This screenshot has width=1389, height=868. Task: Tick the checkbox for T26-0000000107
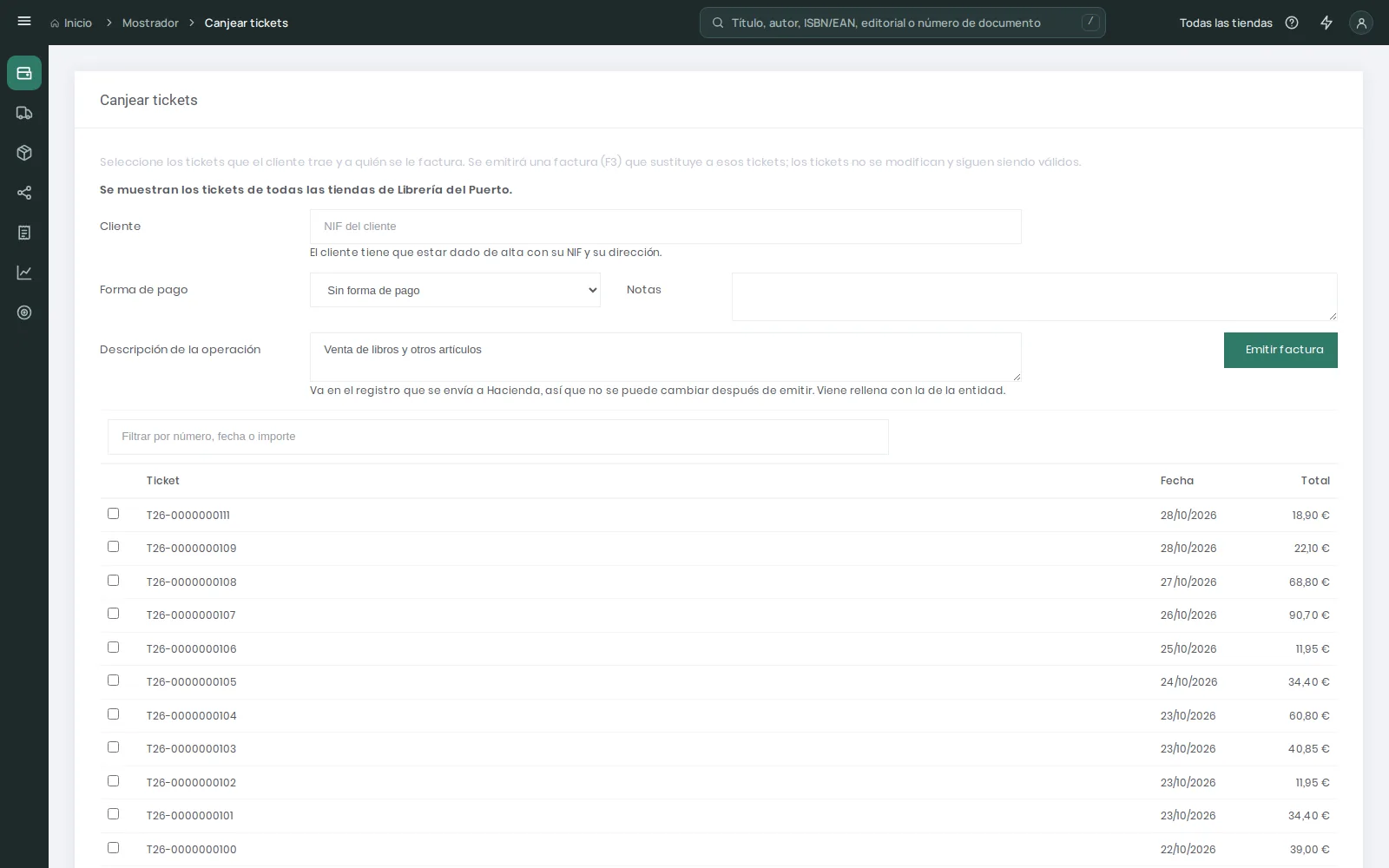point(113,614)
